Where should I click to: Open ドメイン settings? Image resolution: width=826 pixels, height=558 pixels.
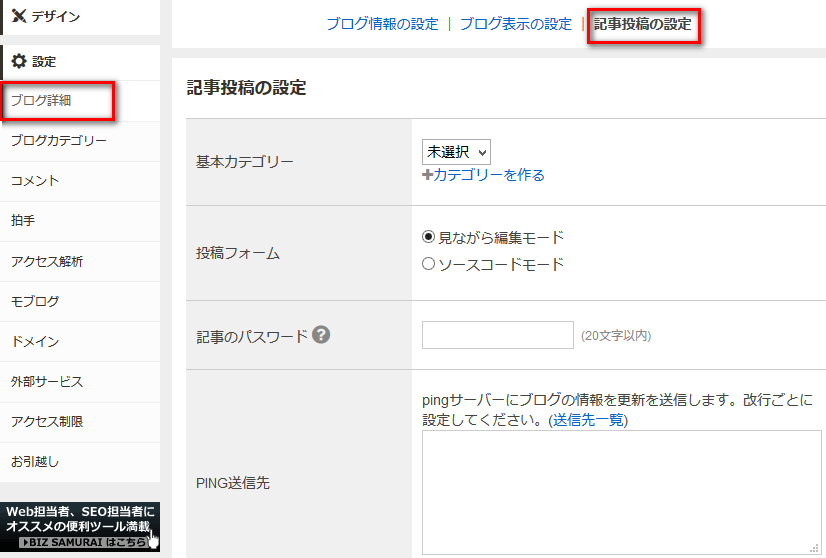point(80,341)
